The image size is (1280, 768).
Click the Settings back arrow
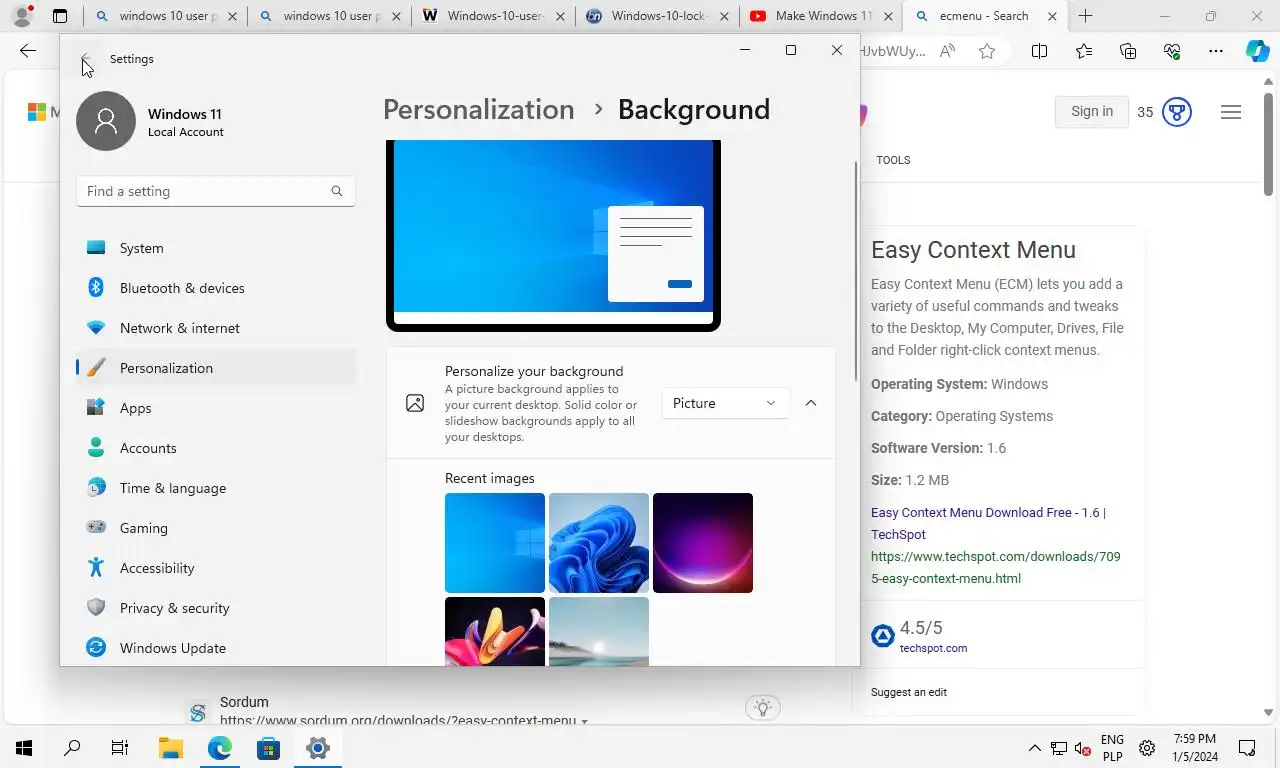[86, 59]
